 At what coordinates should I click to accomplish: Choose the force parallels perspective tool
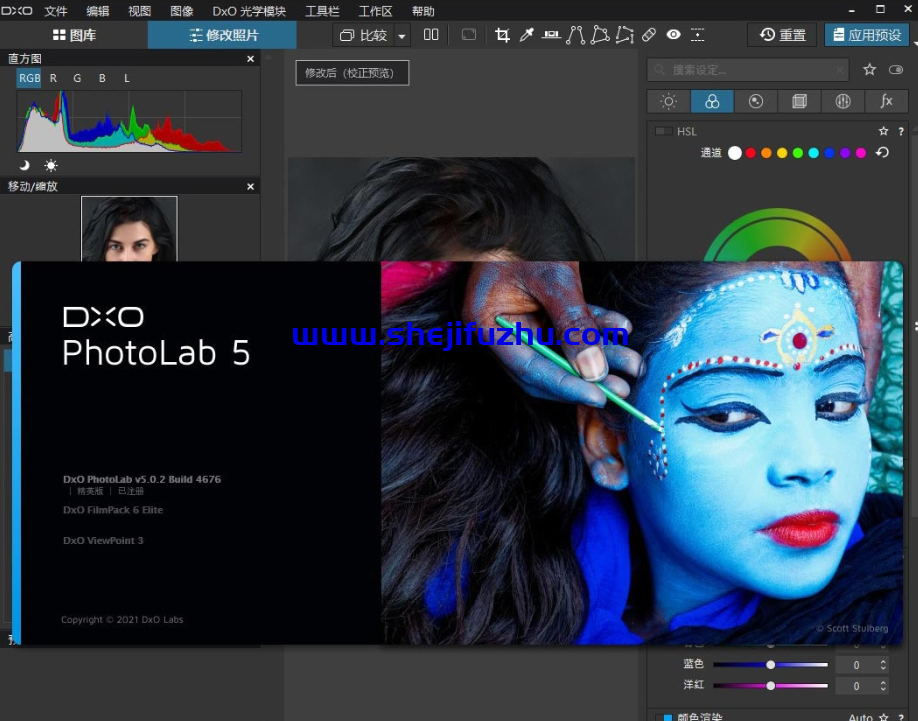tap(576, 35)
